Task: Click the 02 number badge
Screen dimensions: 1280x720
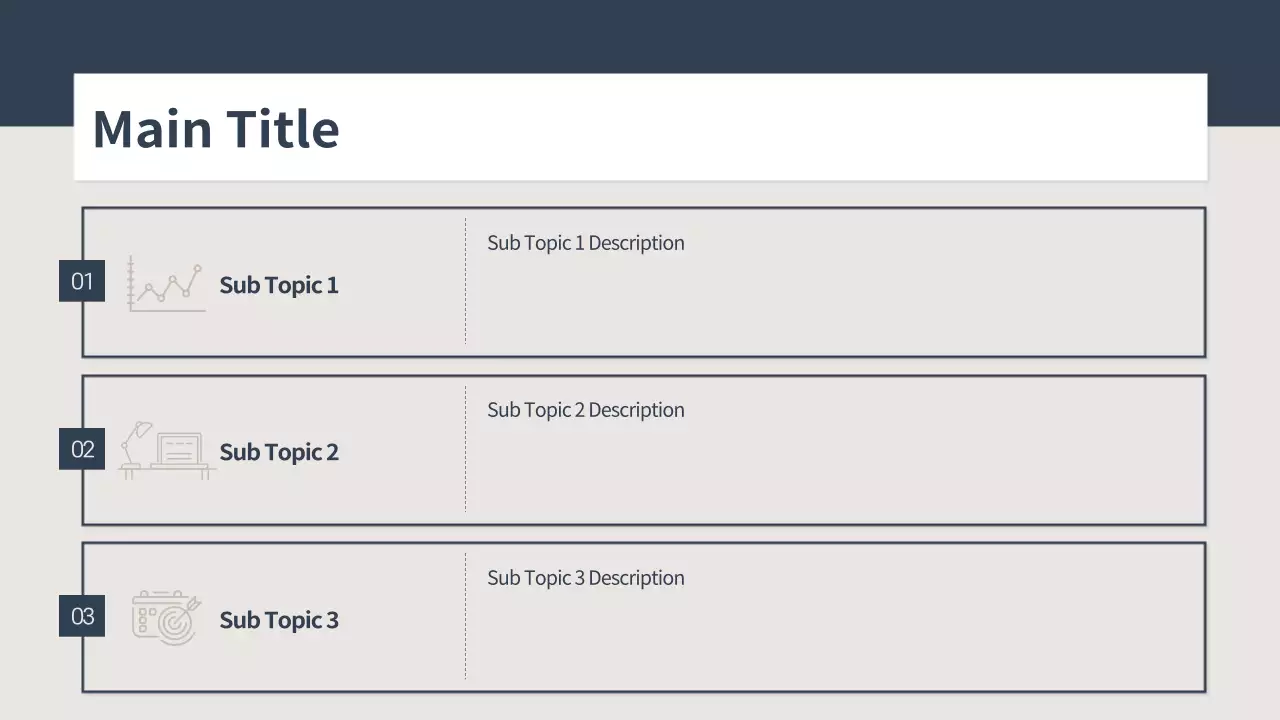Action: [82, 449]
